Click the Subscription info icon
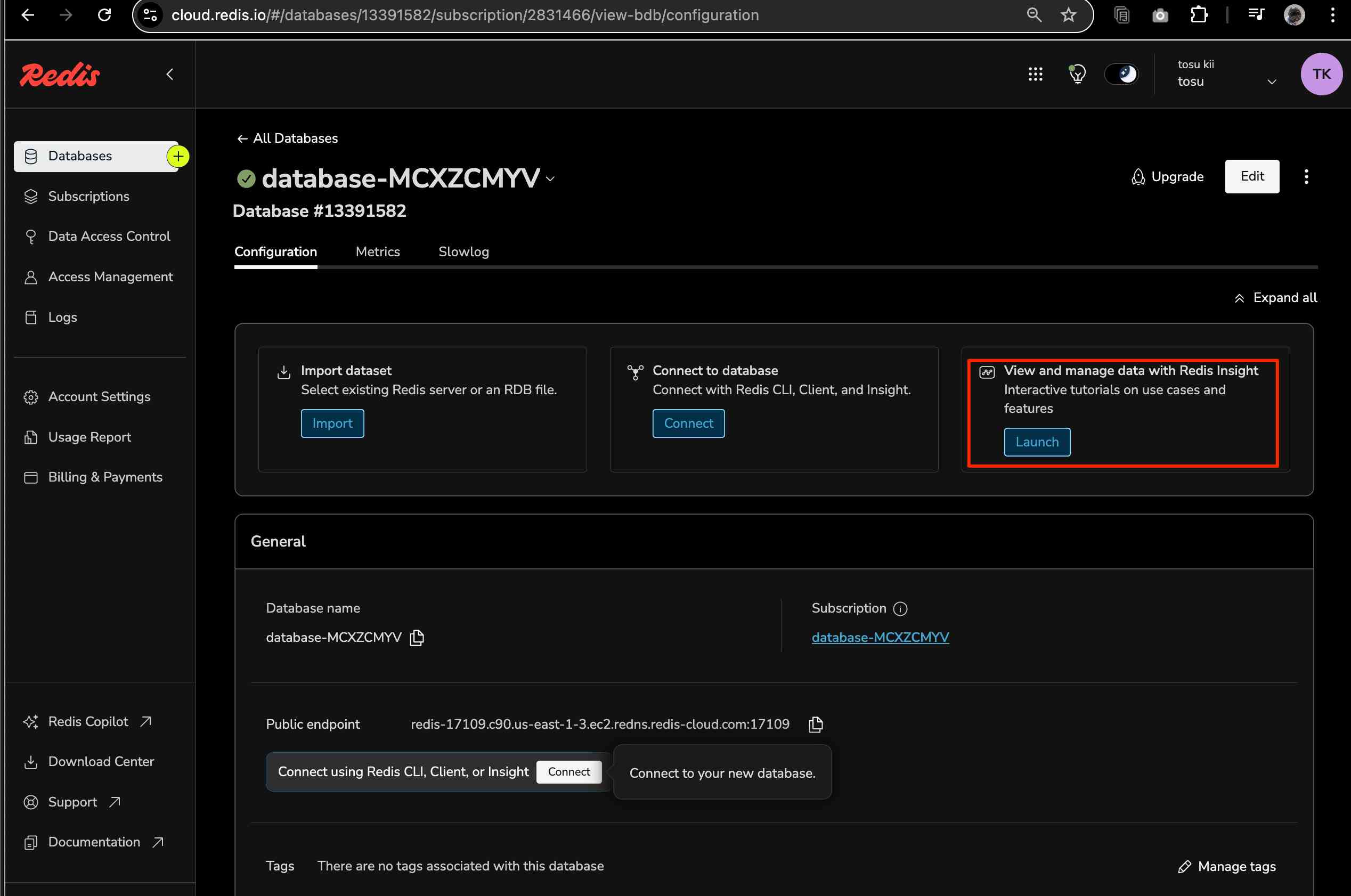The height and width of the screenshot is (896, 1351). (x=900, y=608)
